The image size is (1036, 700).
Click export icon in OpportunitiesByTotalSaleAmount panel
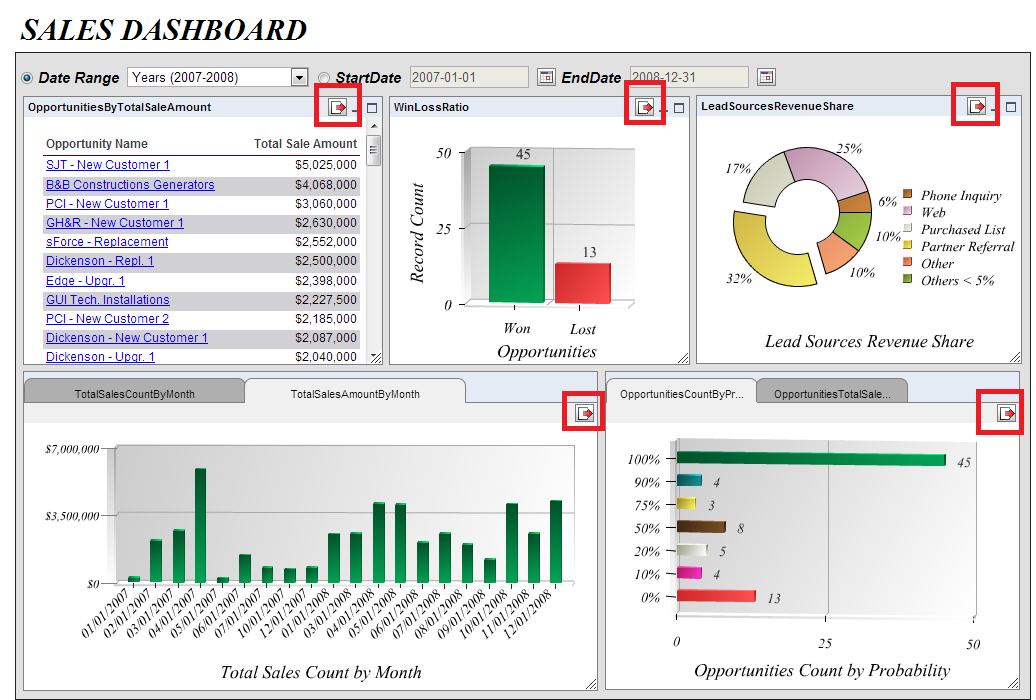(x=338, y=107)
